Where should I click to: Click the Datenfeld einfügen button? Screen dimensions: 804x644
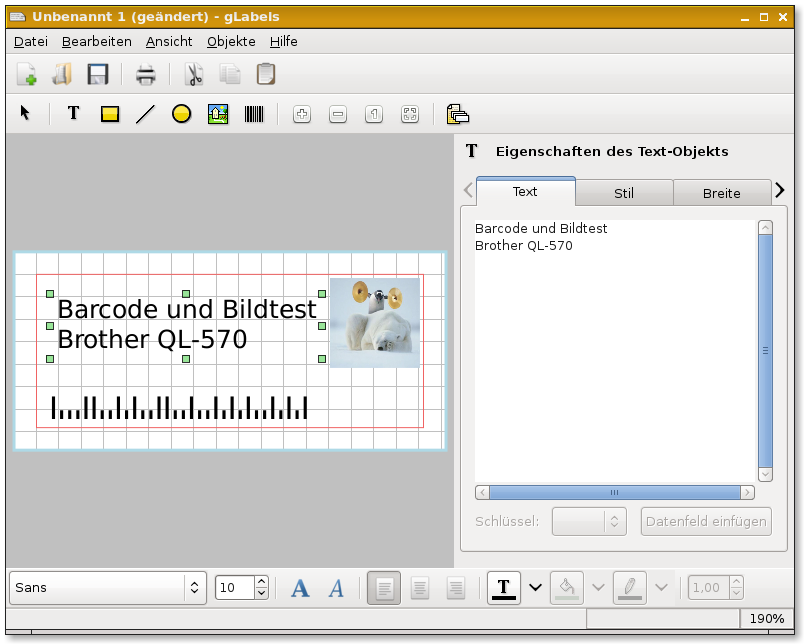click(x=706, y=521)
